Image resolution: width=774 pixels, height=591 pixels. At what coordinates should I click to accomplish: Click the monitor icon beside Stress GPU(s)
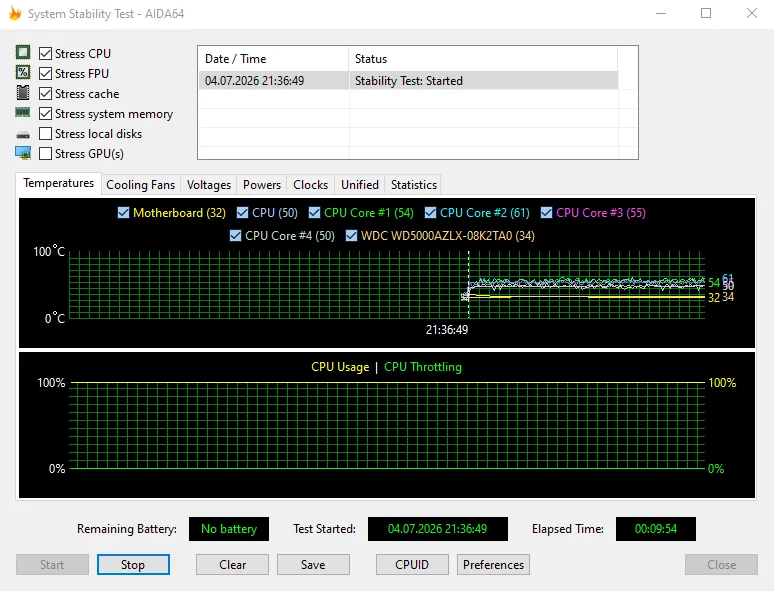click(23, 153)
